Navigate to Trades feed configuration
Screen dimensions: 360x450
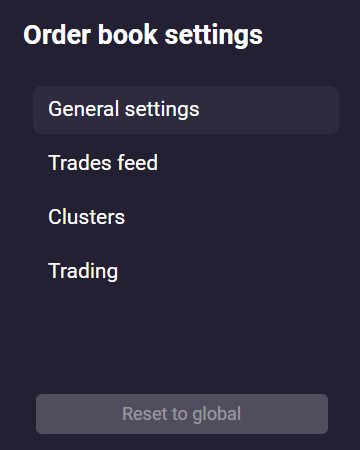(186, 163)
